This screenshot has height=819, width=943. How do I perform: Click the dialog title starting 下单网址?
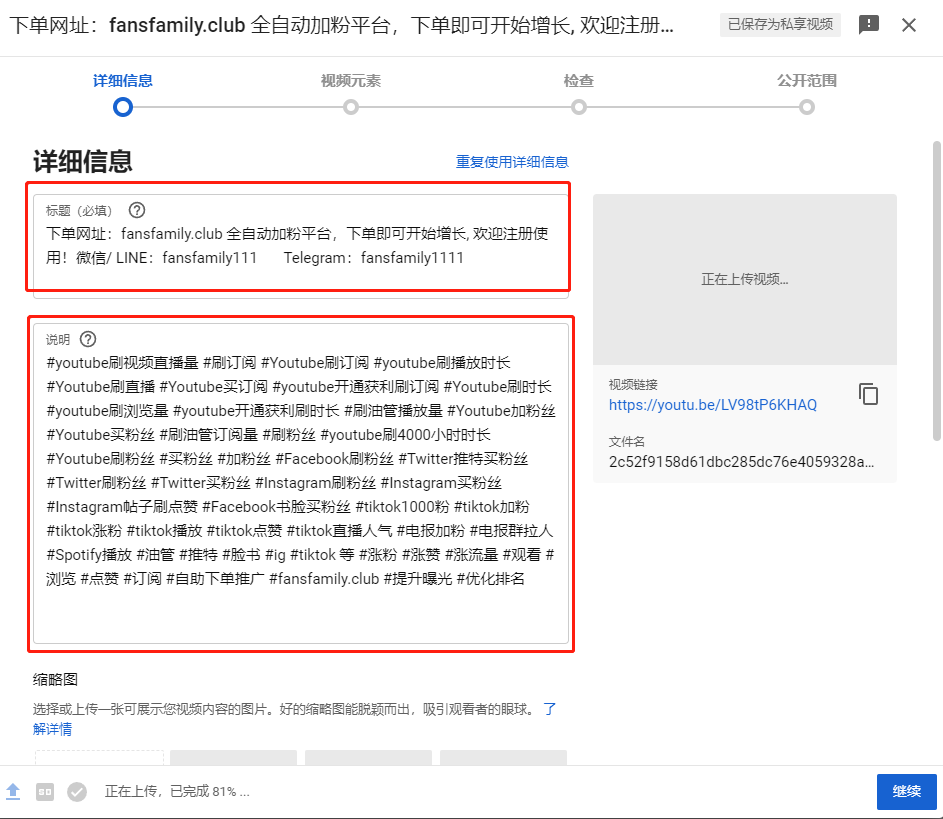(341, 25)
